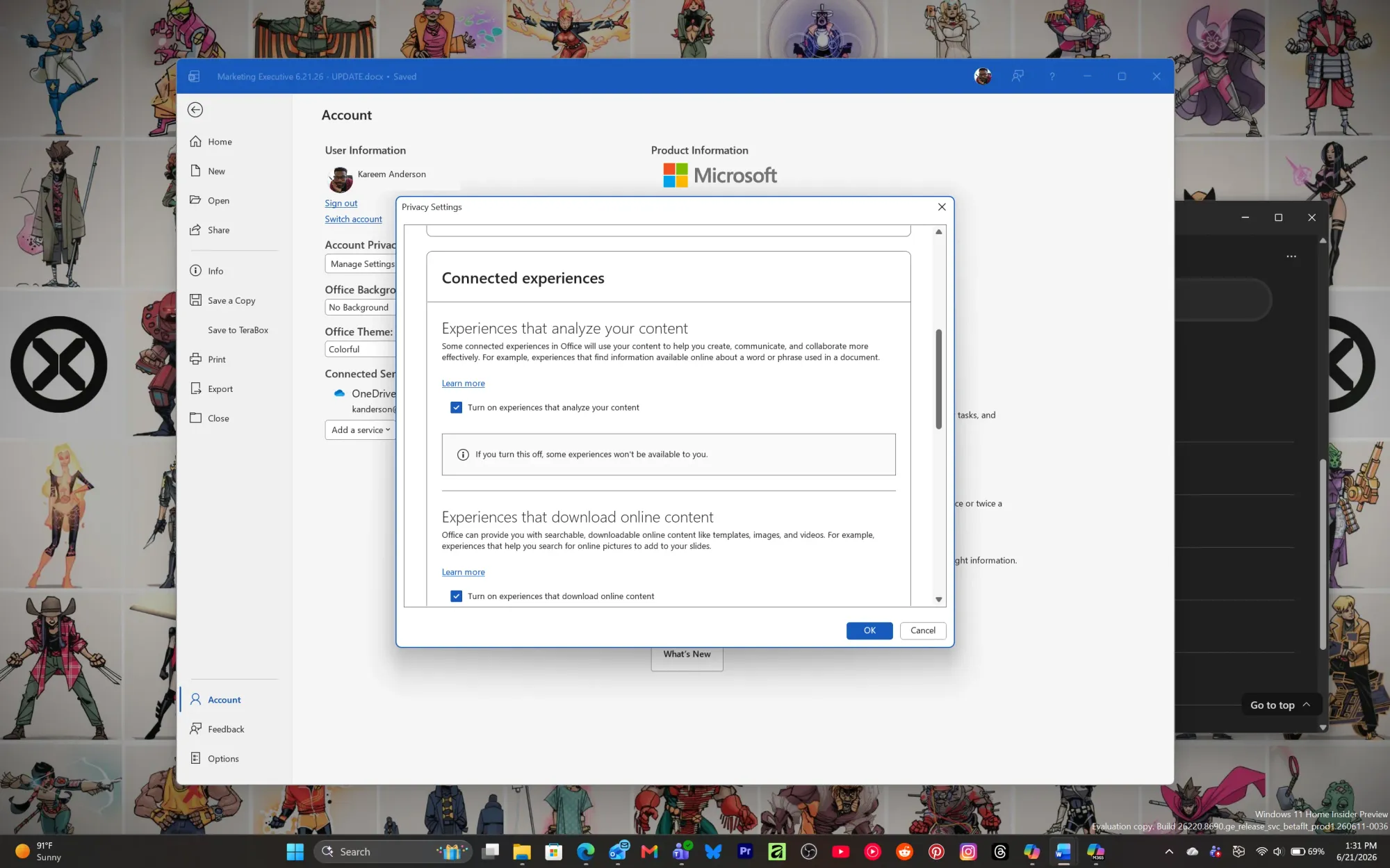Click the Privacy Settings scrollbar thumb

938,379
